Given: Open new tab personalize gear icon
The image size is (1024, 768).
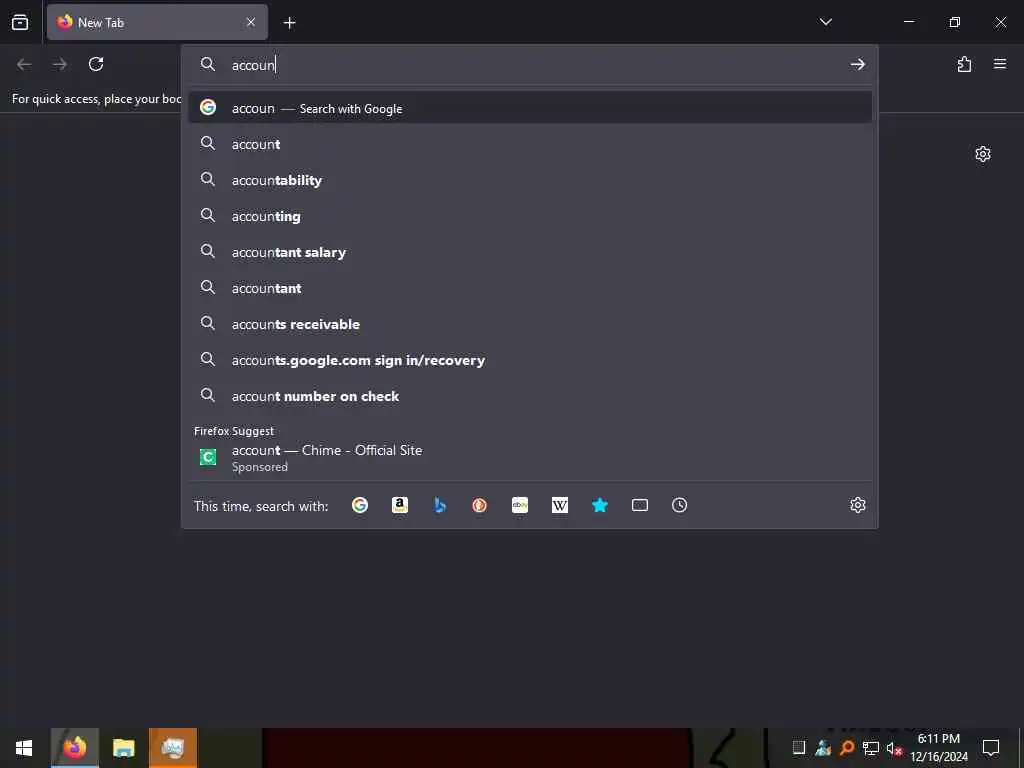Looking at the screenshot, I should (x=983, y=154).
